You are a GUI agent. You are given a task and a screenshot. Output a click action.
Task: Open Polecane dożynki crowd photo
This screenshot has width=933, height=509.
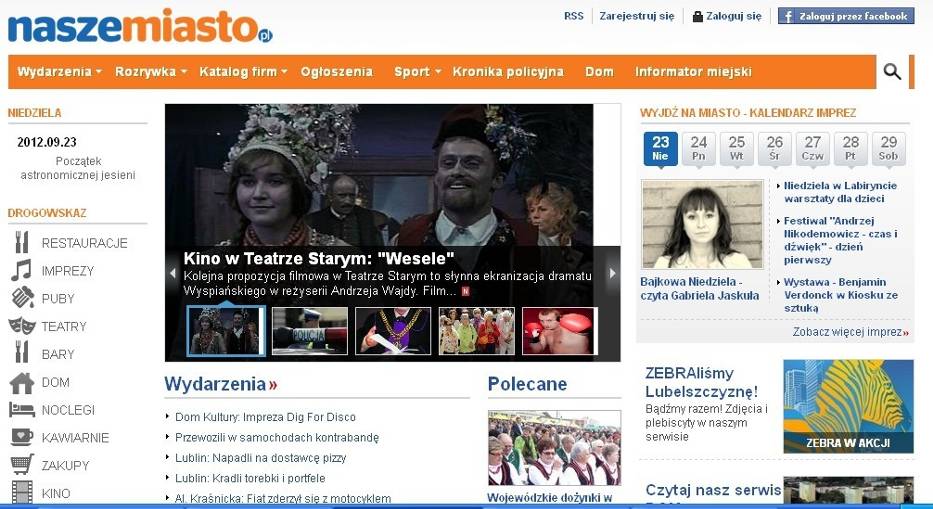pos(554,448)
